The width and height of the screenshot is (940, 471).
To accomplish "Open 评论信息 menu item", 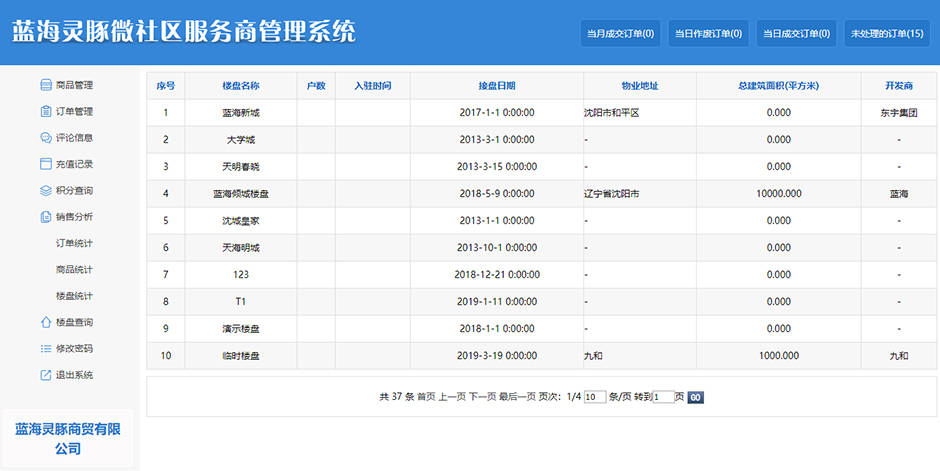I will click(x=74, y=138).
